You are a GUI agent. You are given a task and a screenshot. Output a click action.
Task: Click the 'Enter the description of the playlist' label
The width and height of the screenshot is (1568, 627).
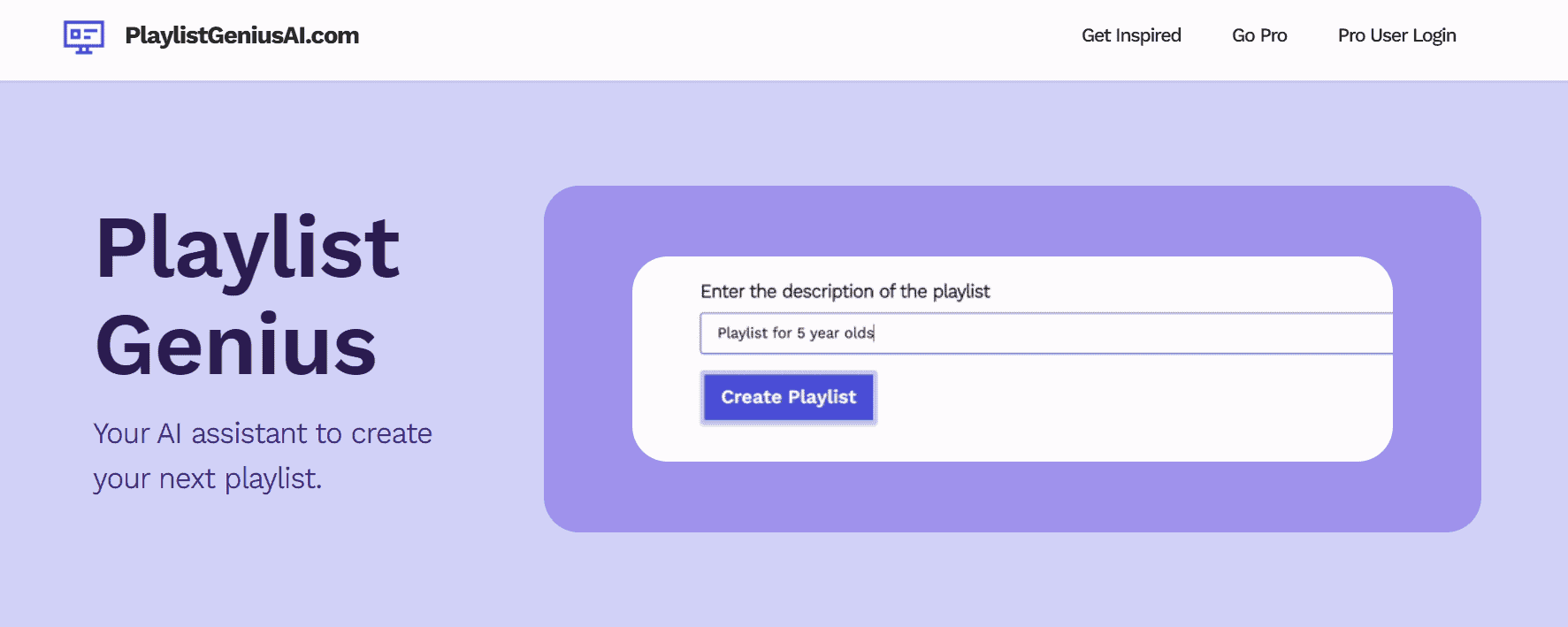click(x=845, y=291)
